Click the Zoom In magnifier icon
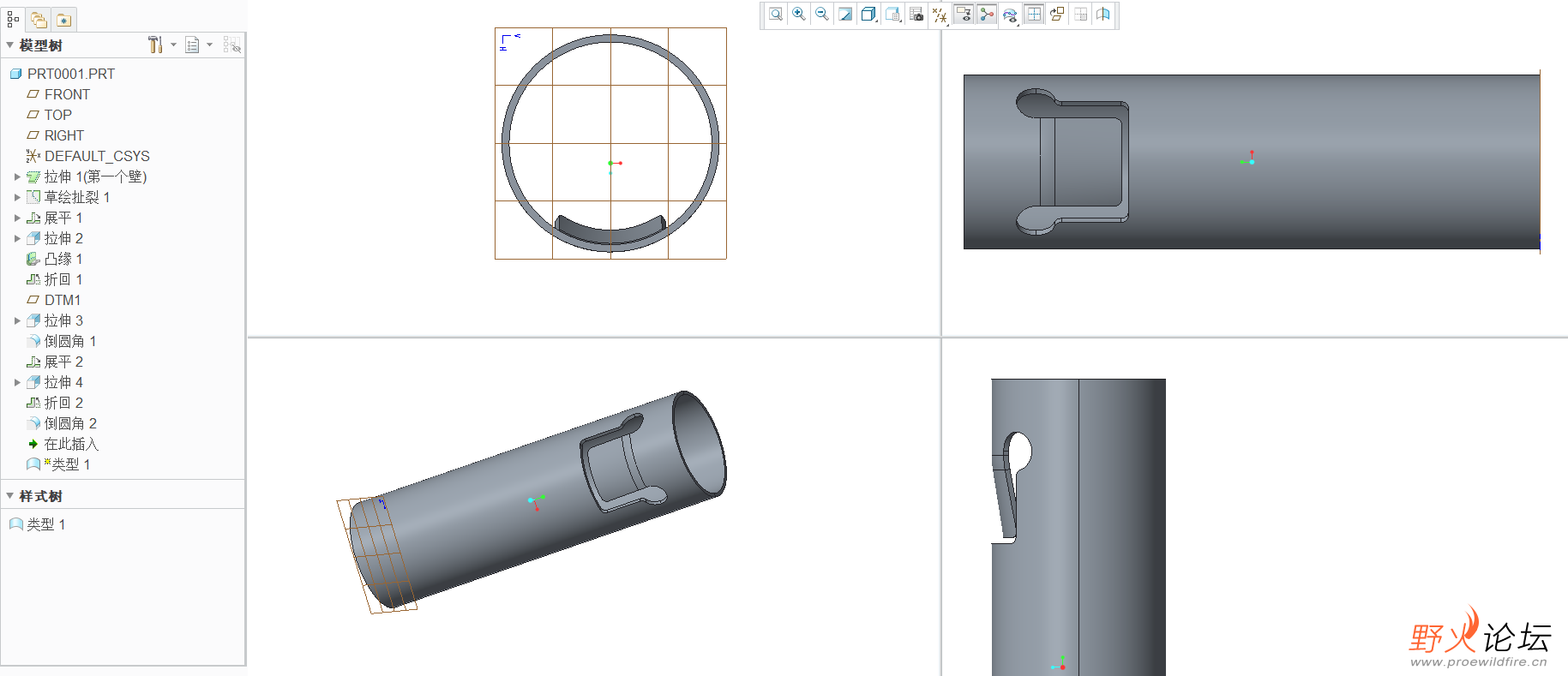 pos(799,15)
